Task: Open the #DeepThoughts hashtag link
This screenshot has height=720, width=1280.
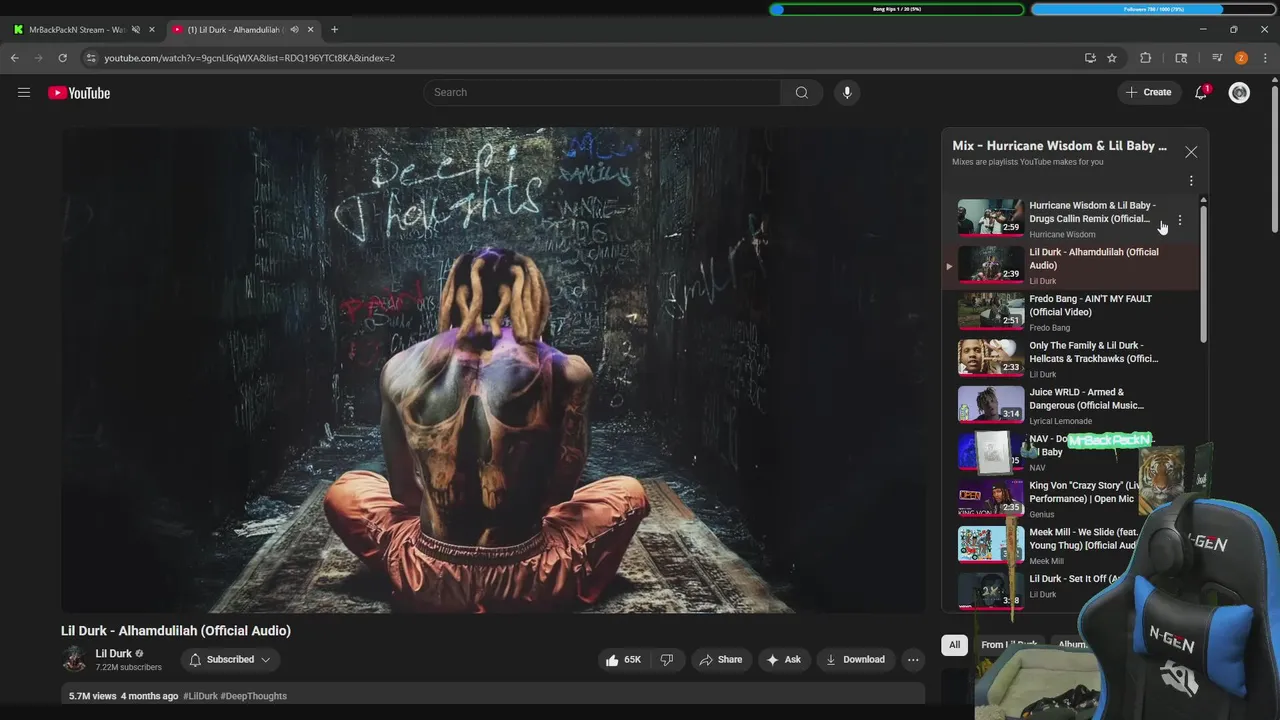Action: click(254, 696)
